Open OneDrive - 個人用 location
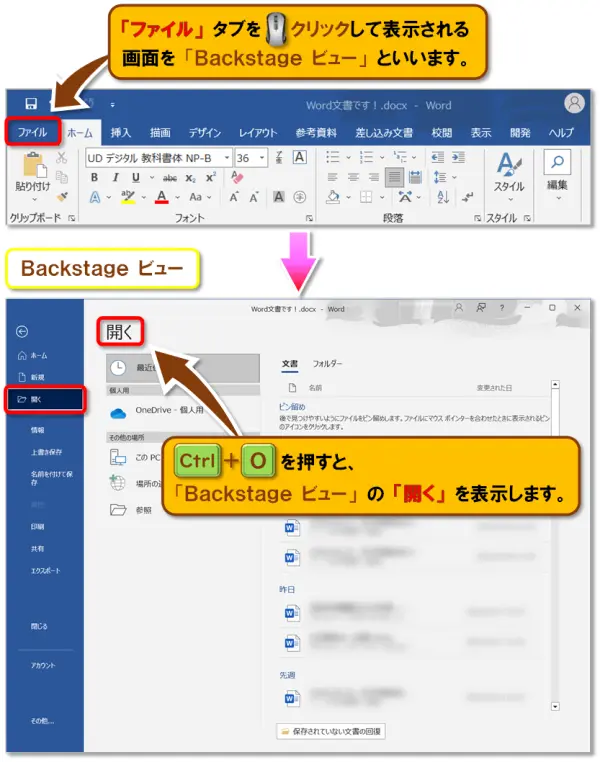This screenshot has width=600, height=762. click(182, 412)
